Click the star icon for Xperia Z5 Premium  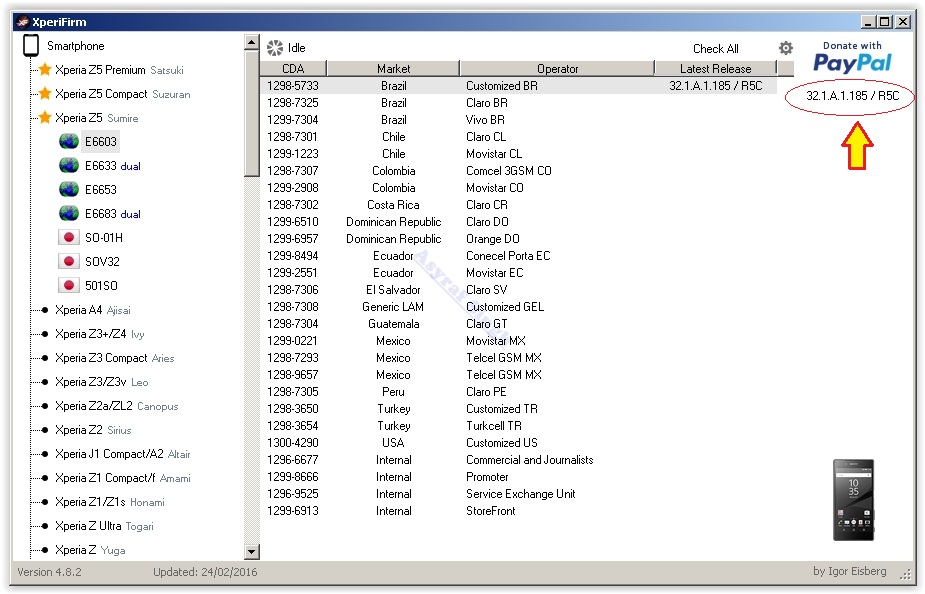[45, 70]
